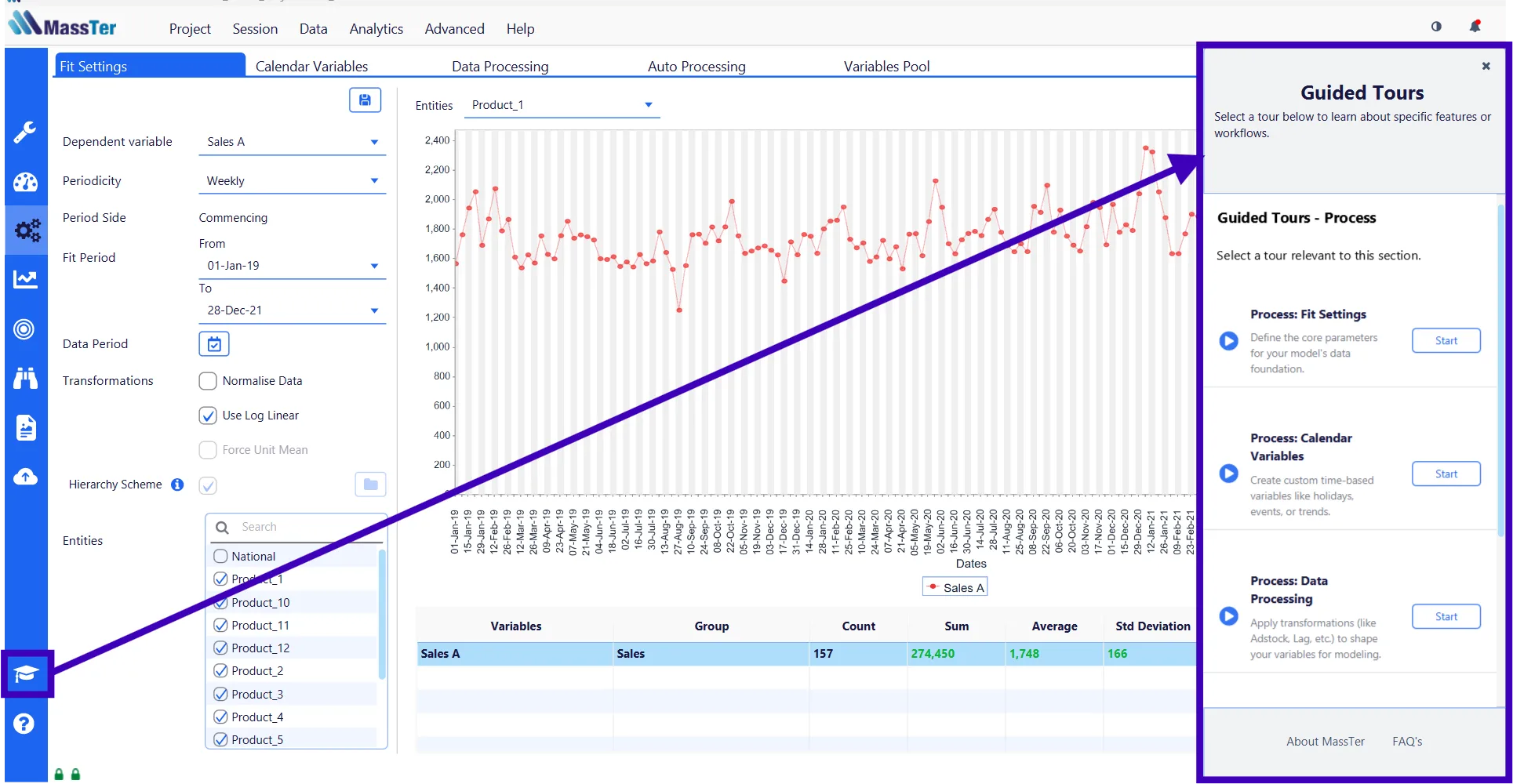Open the FAQ's link

(1407, 742)
